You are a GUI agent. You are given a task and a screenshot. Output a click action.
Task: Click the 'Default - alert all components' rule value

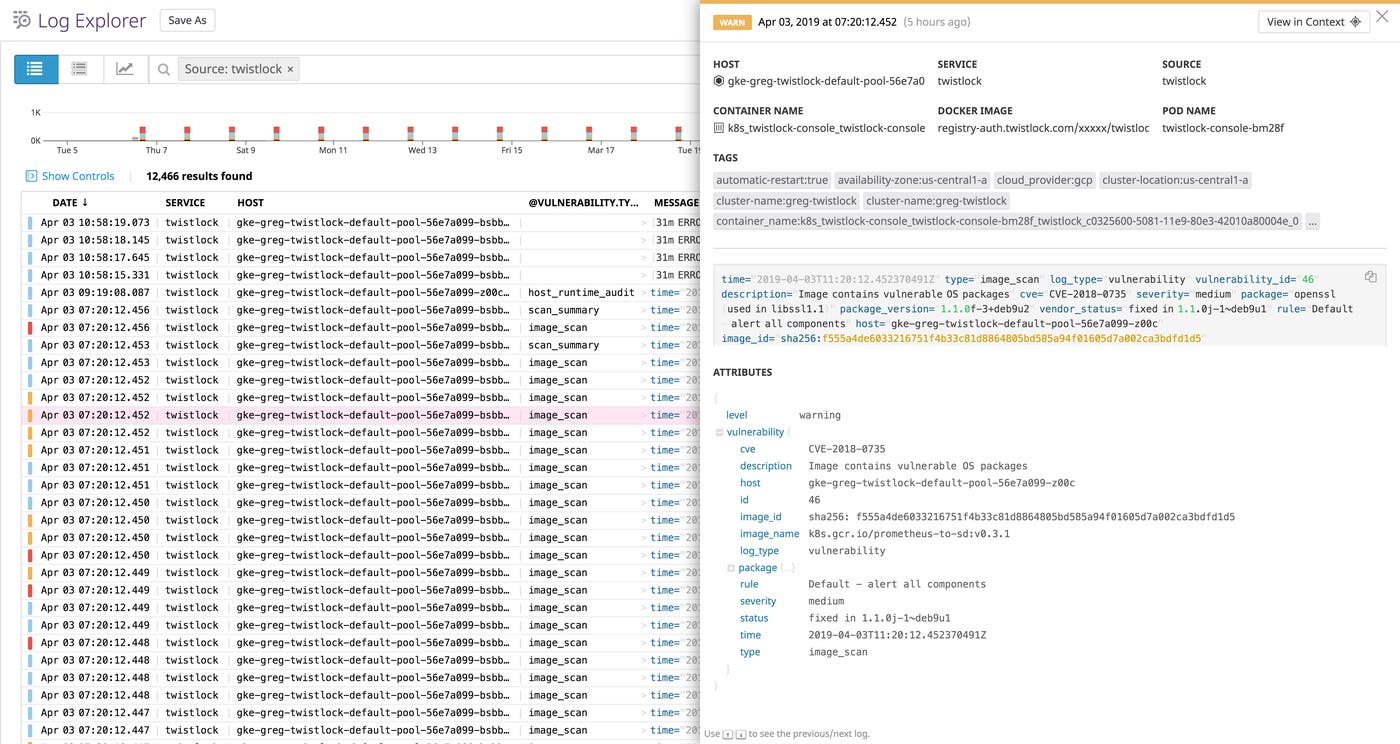pos(897,584)
